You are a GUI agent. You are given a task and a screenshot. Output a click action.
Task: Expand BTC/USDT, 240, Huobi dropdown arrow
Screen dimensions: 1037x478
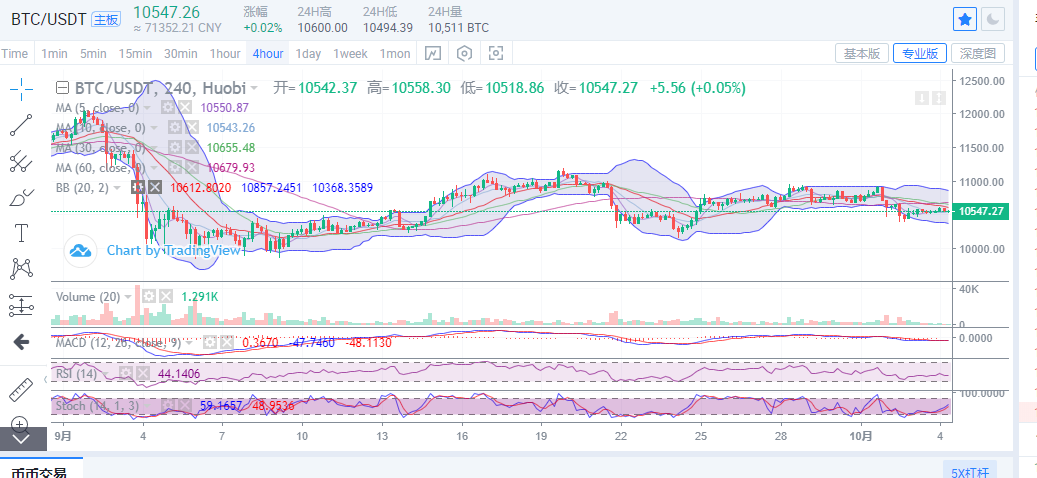point(255,88)
